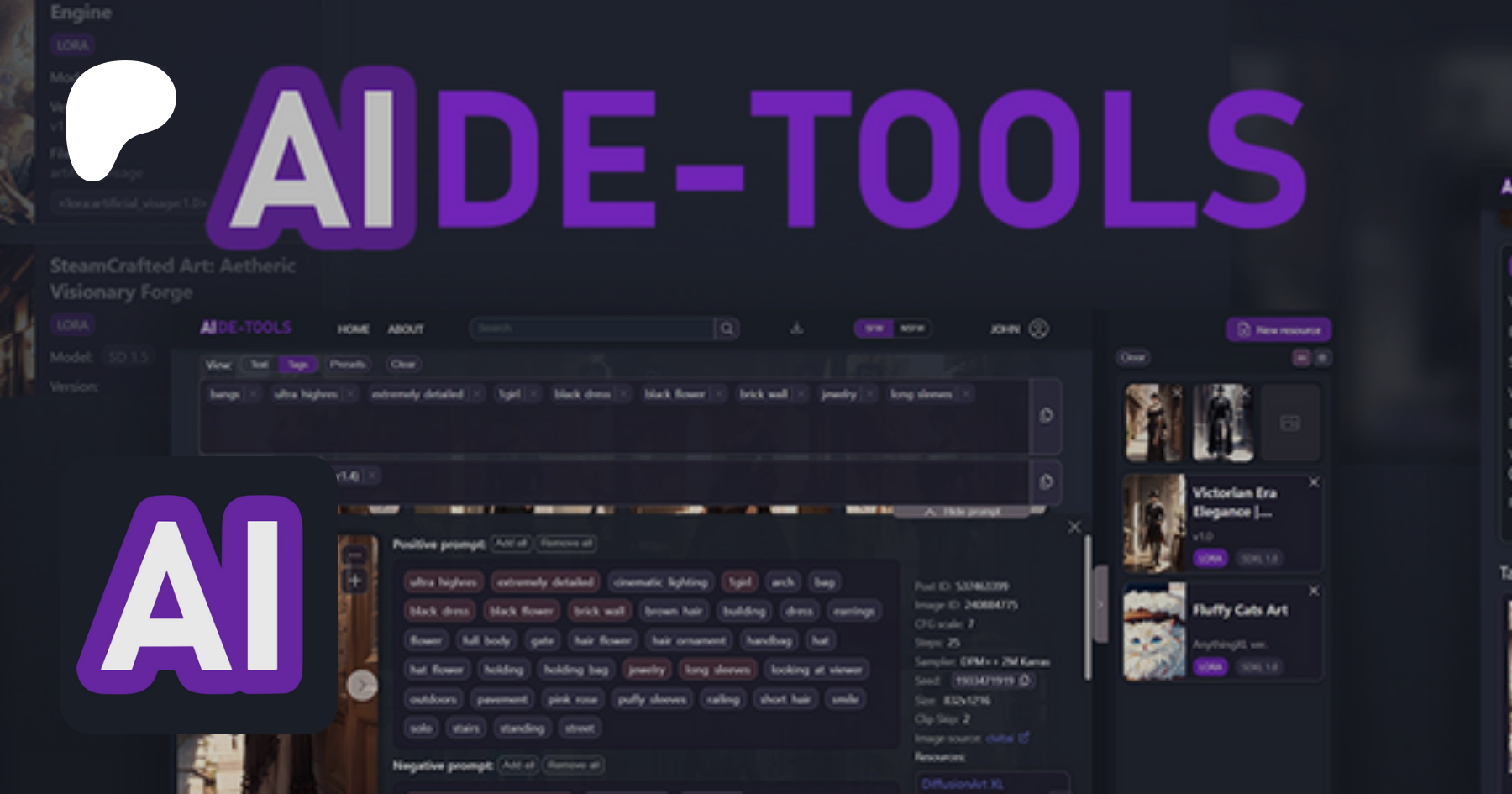
Task: Remove the Victorian Era Elegance resource
Action: [x=1314, y=482]
